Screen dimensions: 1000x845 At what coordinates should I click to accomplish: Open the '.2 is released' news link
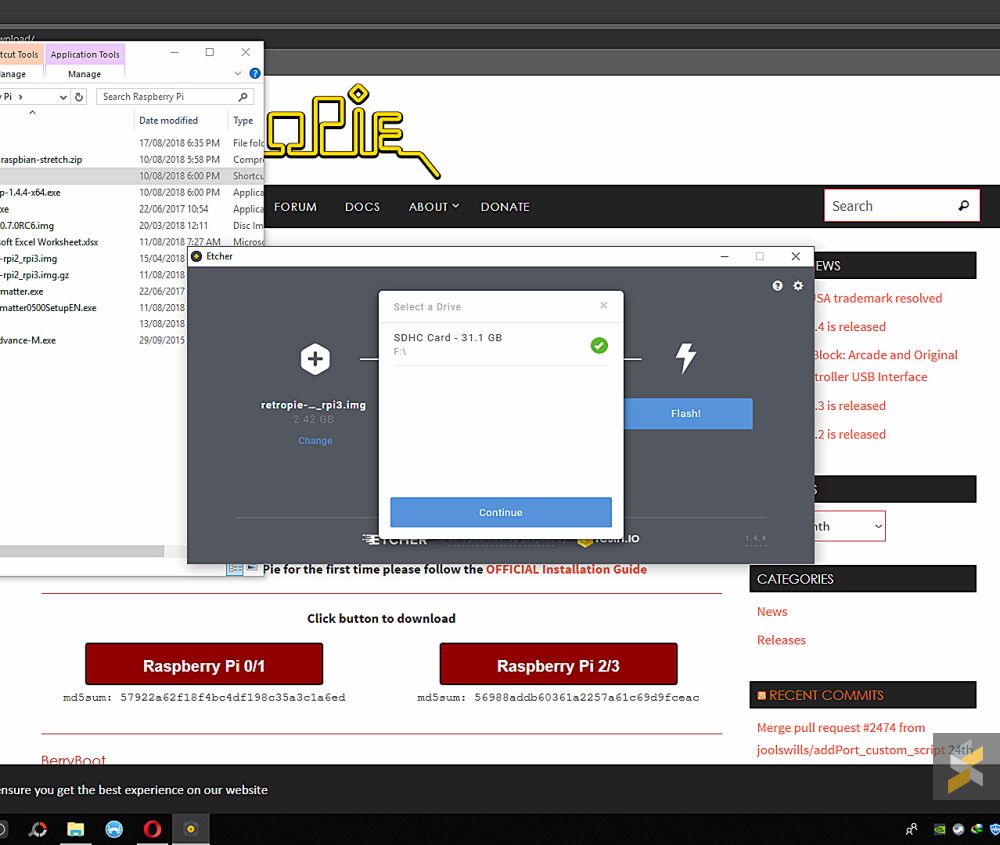(851, 434)
